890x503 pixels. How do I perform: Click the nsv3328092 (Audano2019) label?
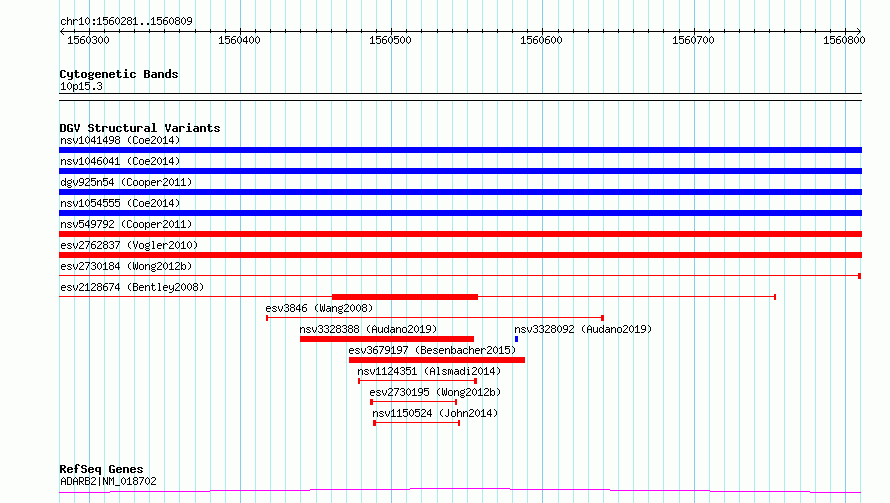click(x=583, y=329)
